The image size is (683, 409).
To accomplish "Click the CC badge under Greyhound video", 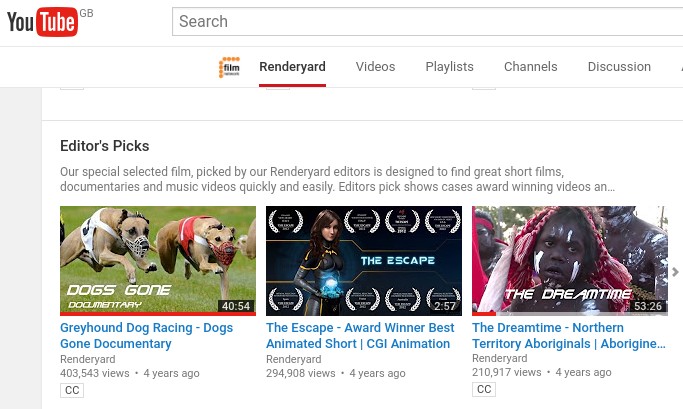I will (x=72, y=390).
